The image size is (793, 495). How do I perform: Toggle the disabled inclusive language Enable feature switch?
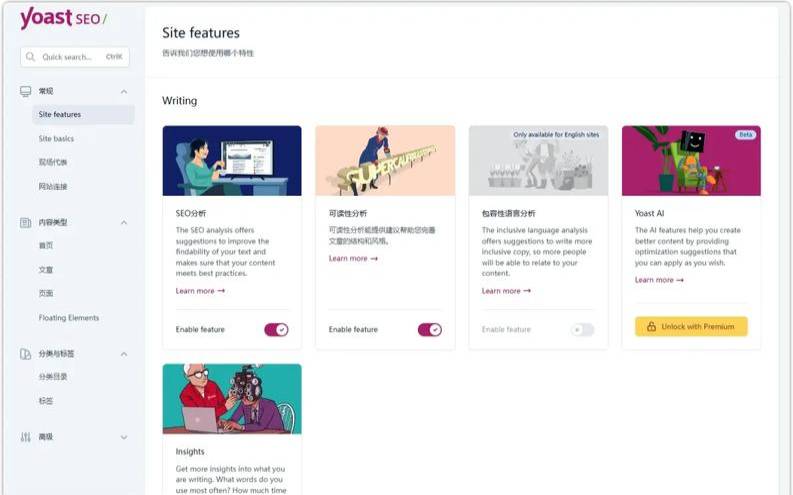582,330
